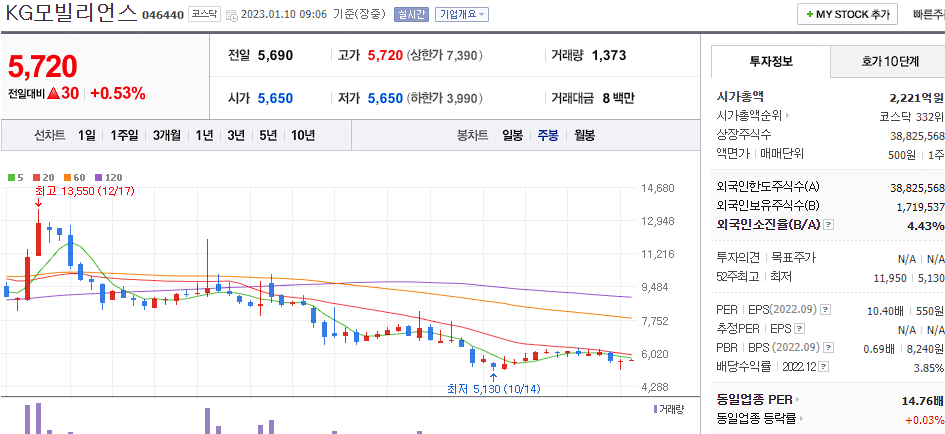Image resolution: width=945 pixels, height=434 pixels.
Task: Click the 상장주식수 label
Action: pyautogui.click(x=744, y=134)
